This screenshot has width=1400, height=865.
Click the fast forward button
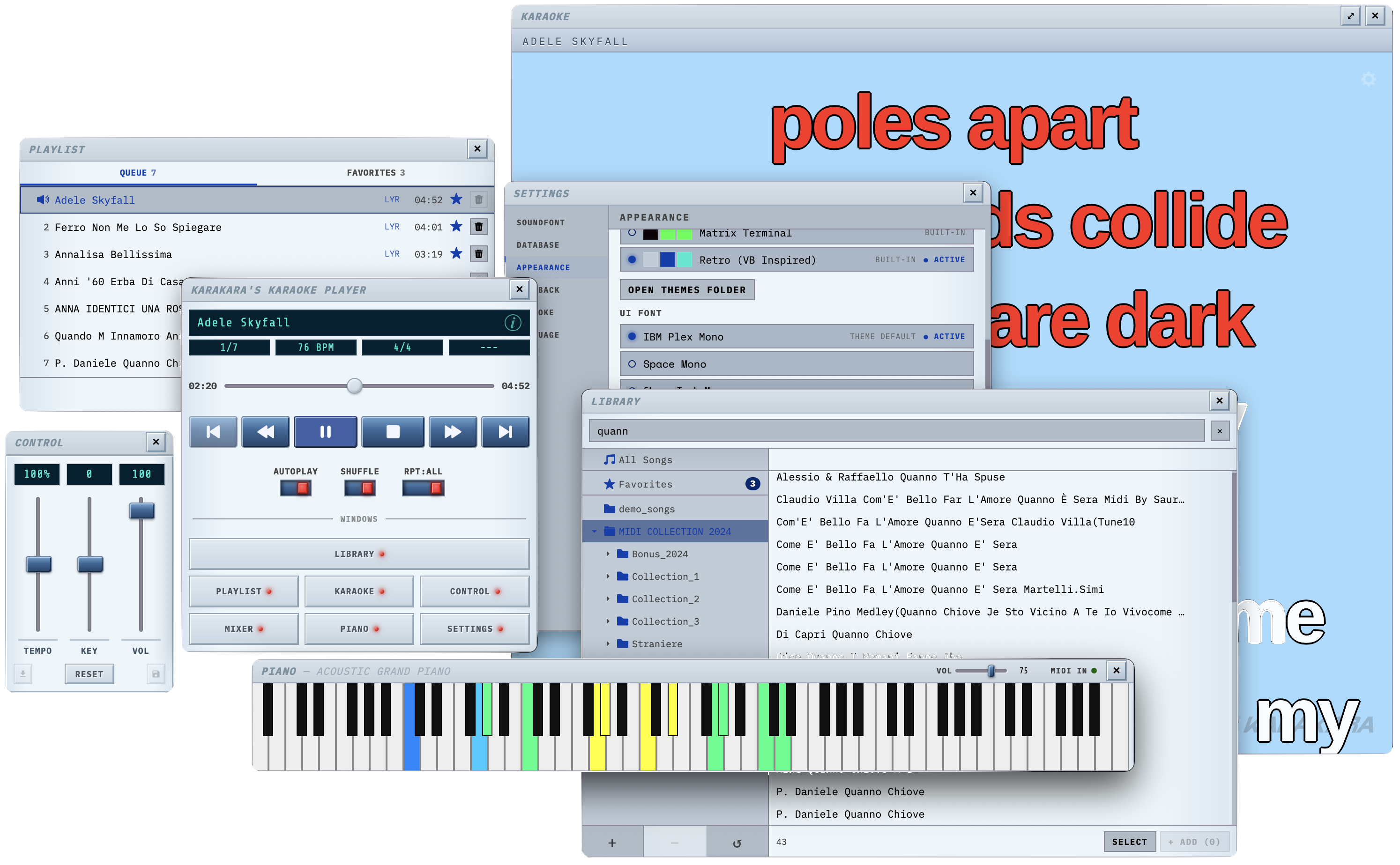click(452, 431)
